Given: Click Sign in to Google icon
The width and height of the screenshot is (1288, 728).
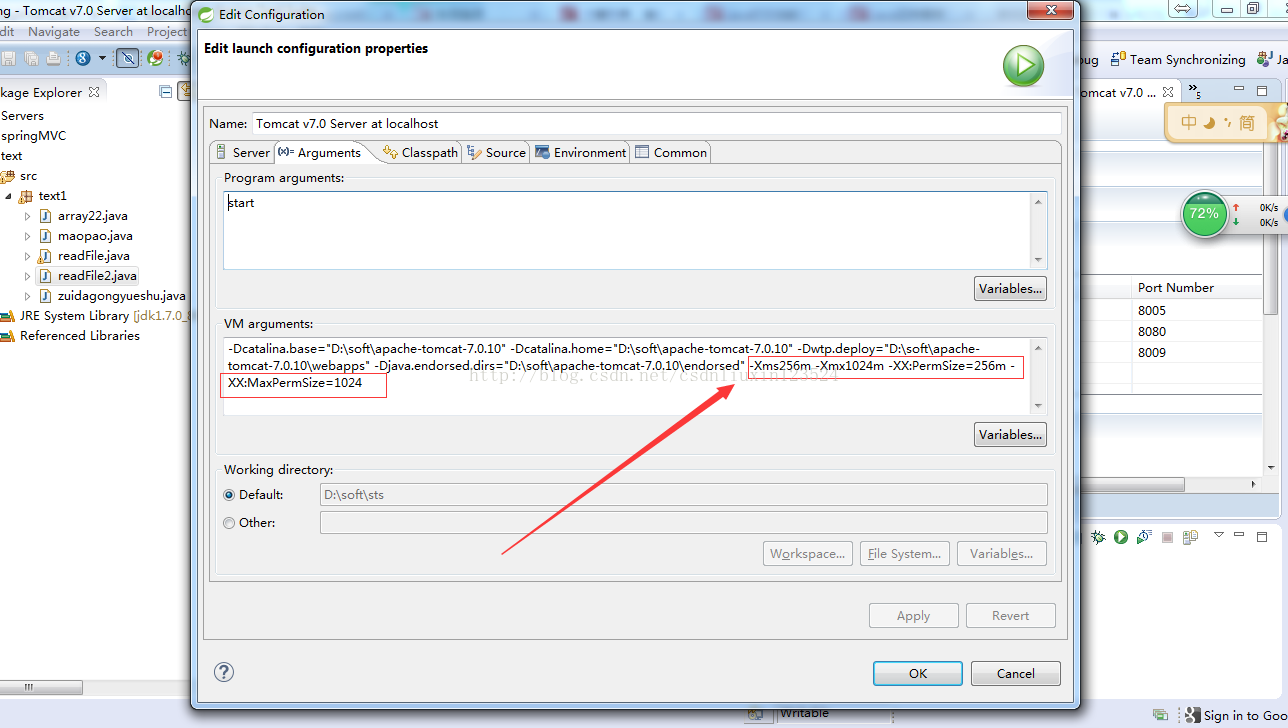Looking at the screenshot, I should pyautogui.click(x=1192, y=715).
